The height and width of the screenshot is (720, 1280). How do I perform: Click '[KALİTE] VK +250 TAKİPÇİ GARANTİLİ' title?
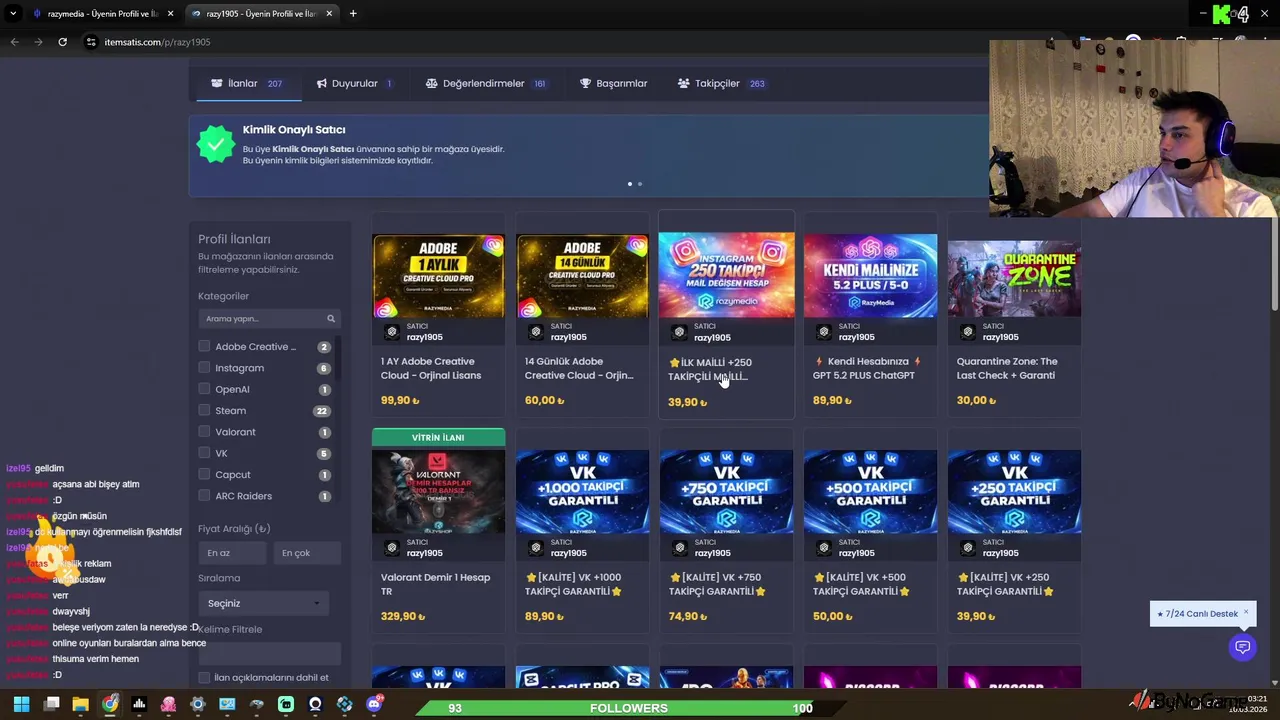pyautogui.click(x=1006, y=584)
